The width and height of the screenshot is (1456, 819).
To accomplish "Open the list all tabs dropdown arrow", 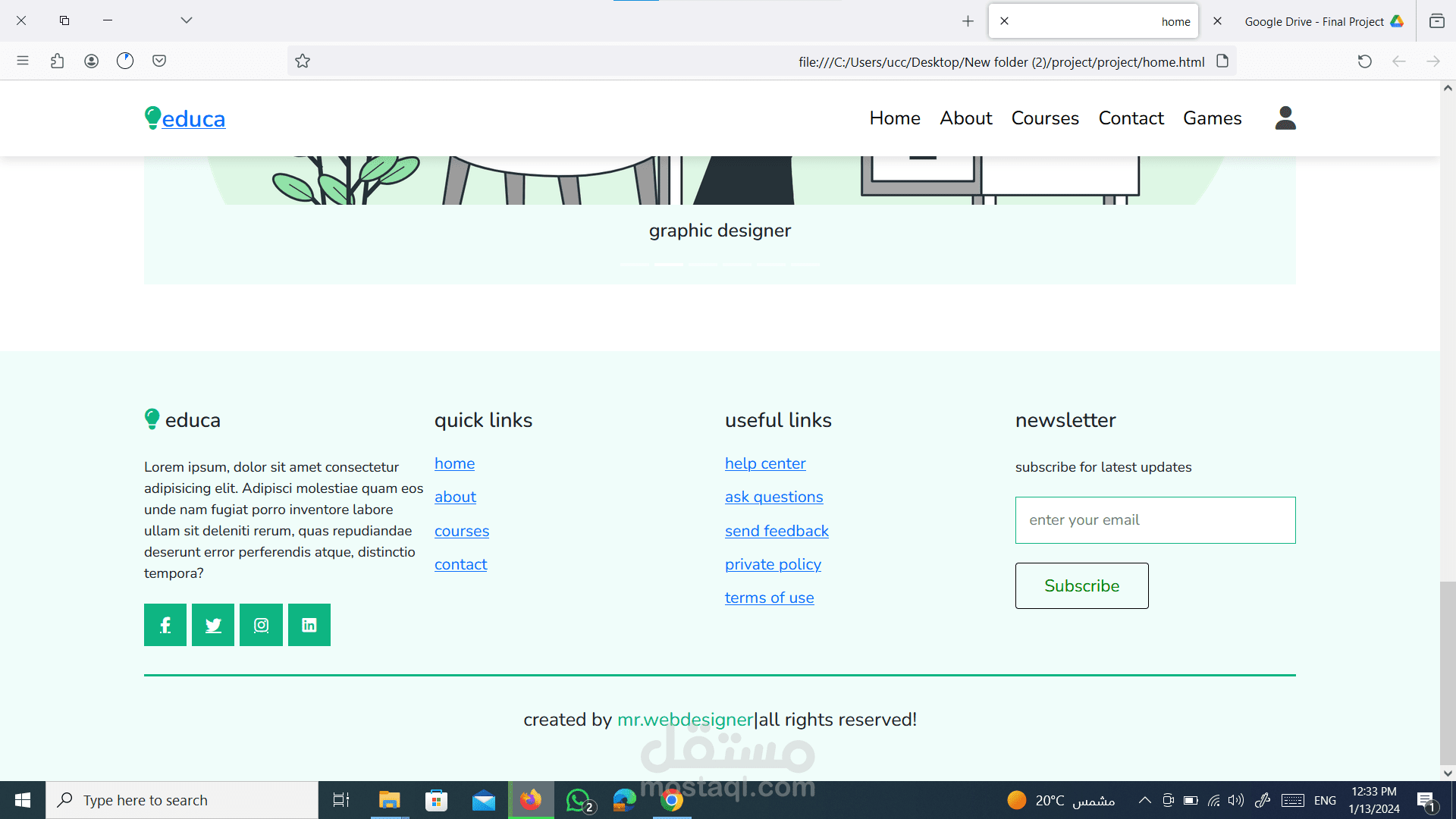I will pos(187,20).
